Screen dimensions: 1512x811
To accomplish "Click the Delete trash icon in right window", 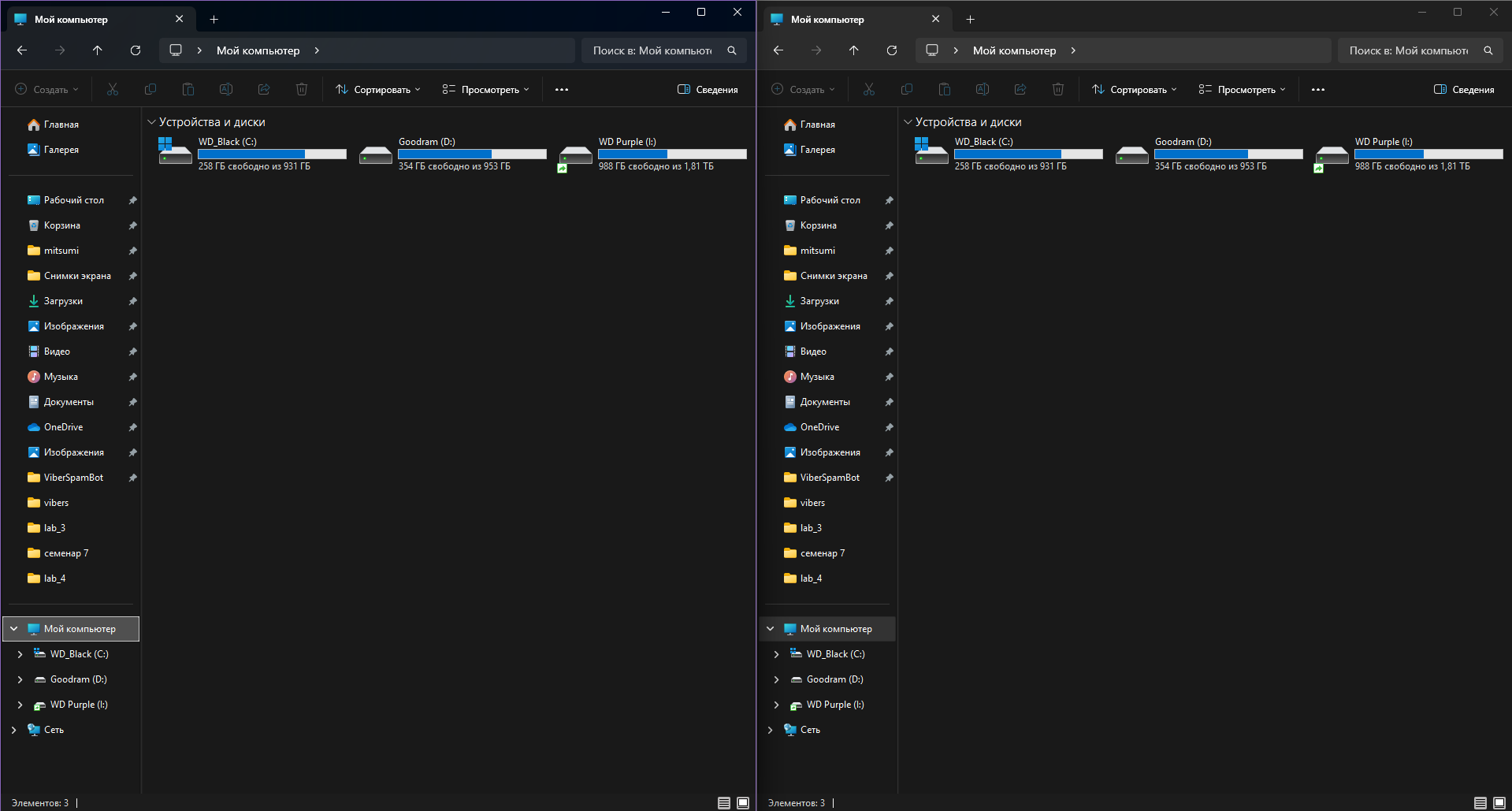I will coord(1058,90).
